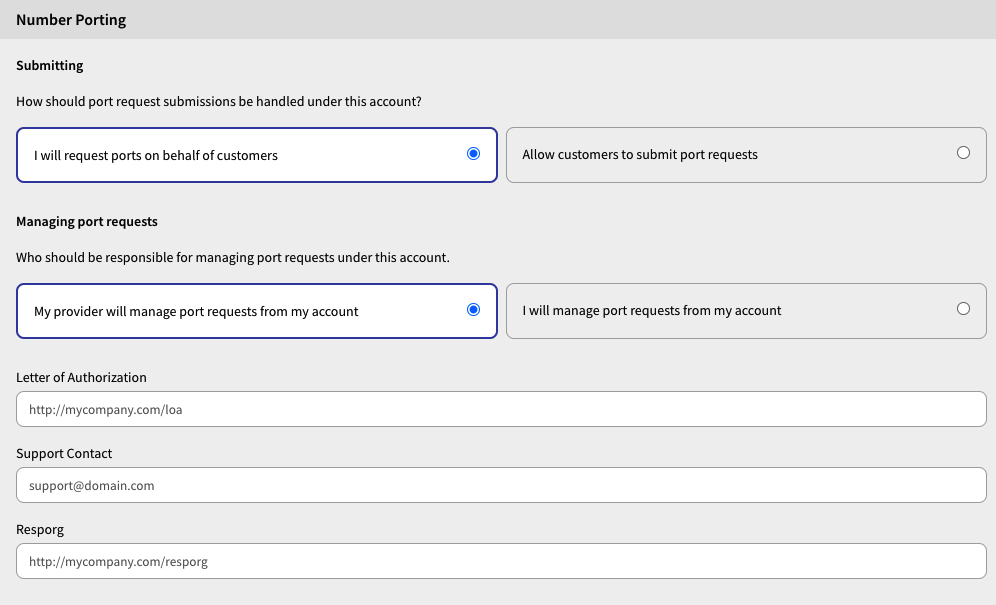996x605 pixels.
Task: Click the 'Resporg' field label
Action: [x=40, y=530]
